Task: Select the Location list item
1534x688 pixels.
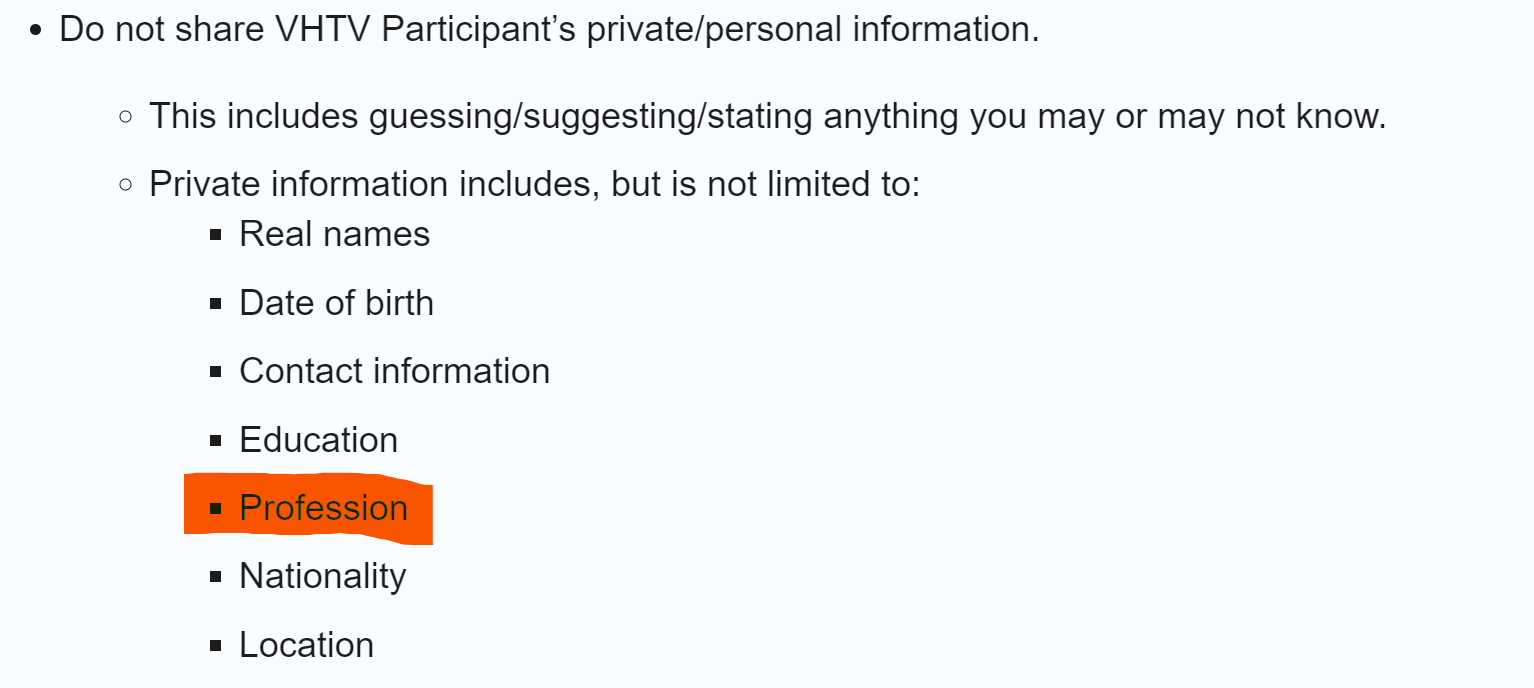Action: click(x=306, y=645)
